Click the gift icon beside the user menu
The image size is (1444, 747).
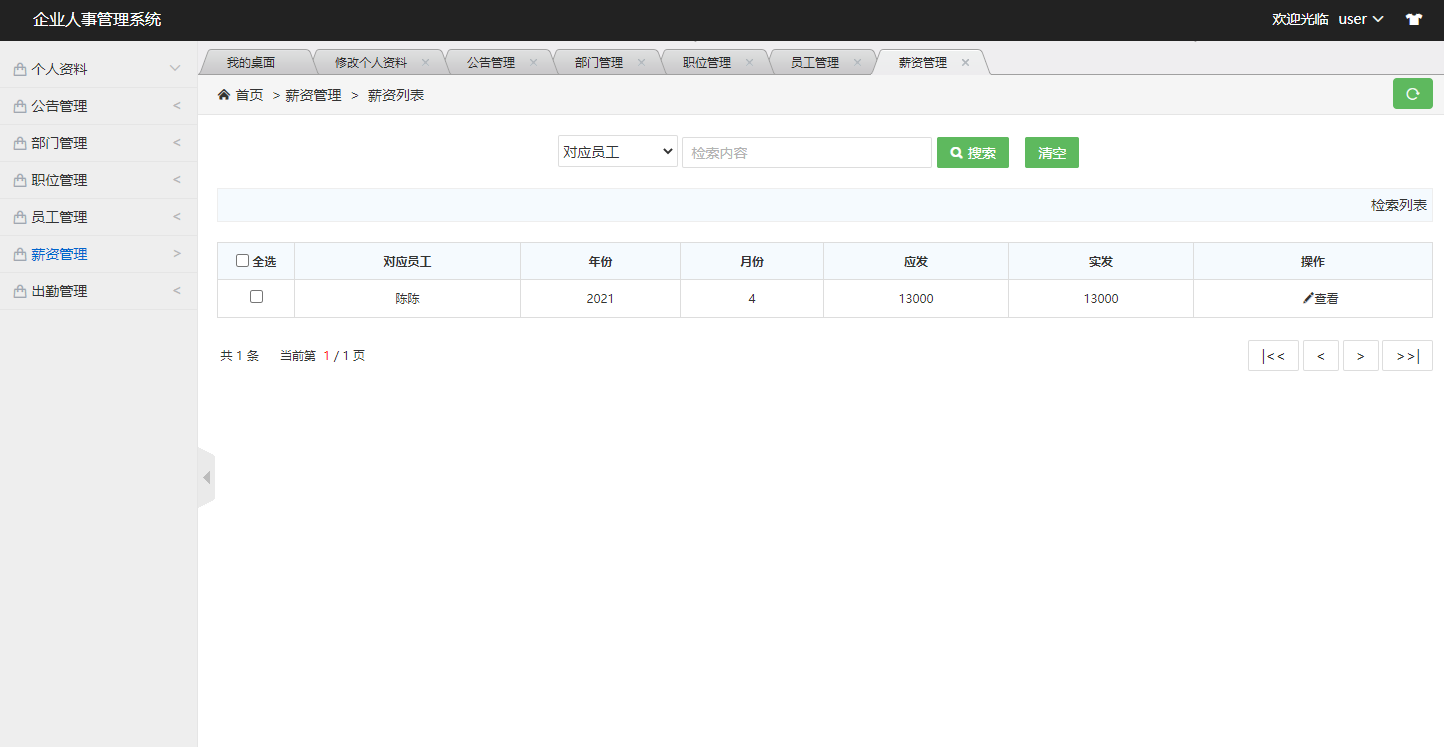[1414, 18]
